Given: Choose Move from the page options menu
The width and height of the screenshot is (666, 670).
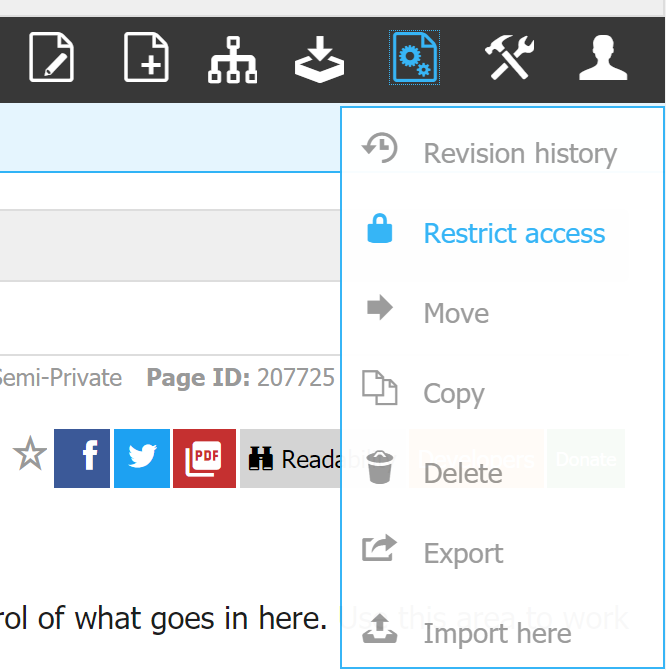Looking at the screenshot, I should 456,314.
